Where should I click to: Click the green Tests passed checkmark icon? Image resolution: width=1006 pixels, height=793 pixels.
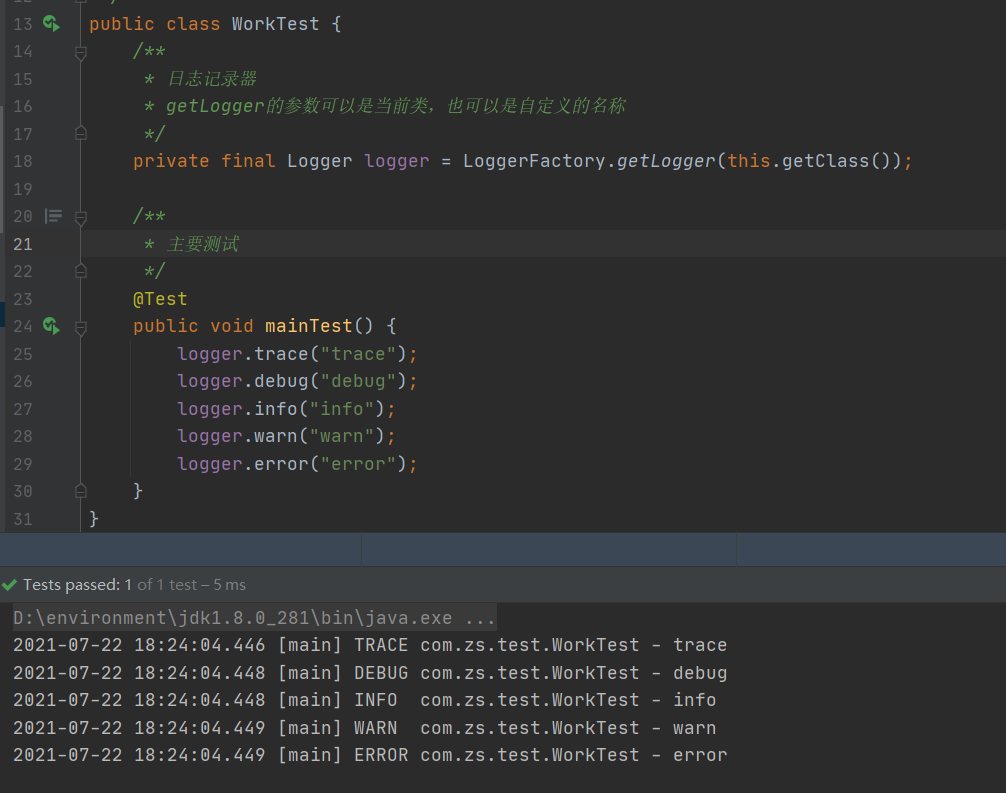pos(10,585)
